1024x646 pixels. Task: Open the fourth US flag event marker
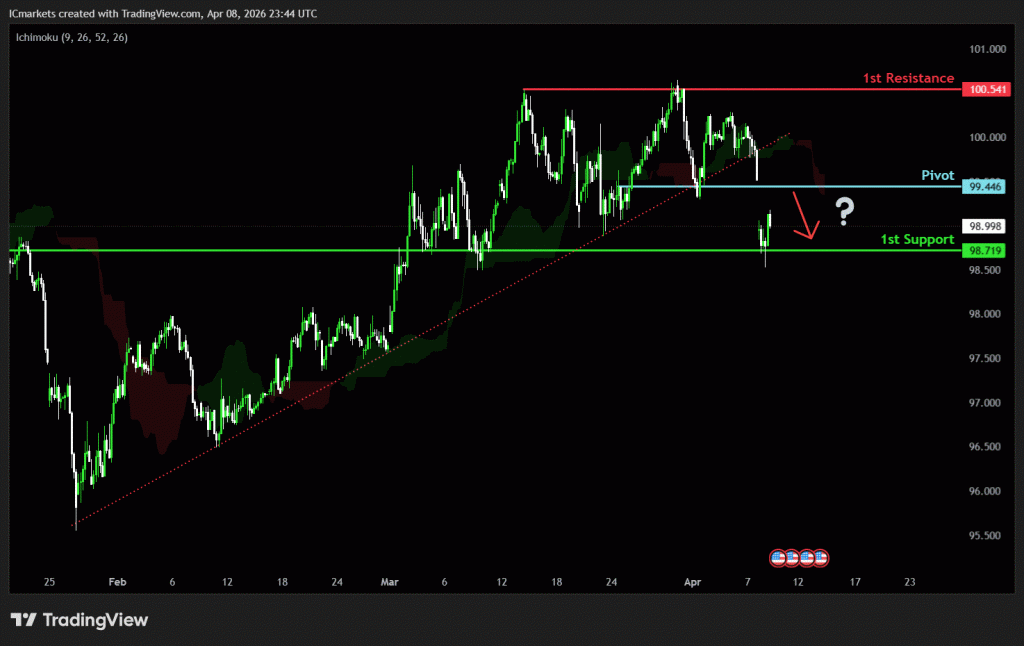(819, 557)
